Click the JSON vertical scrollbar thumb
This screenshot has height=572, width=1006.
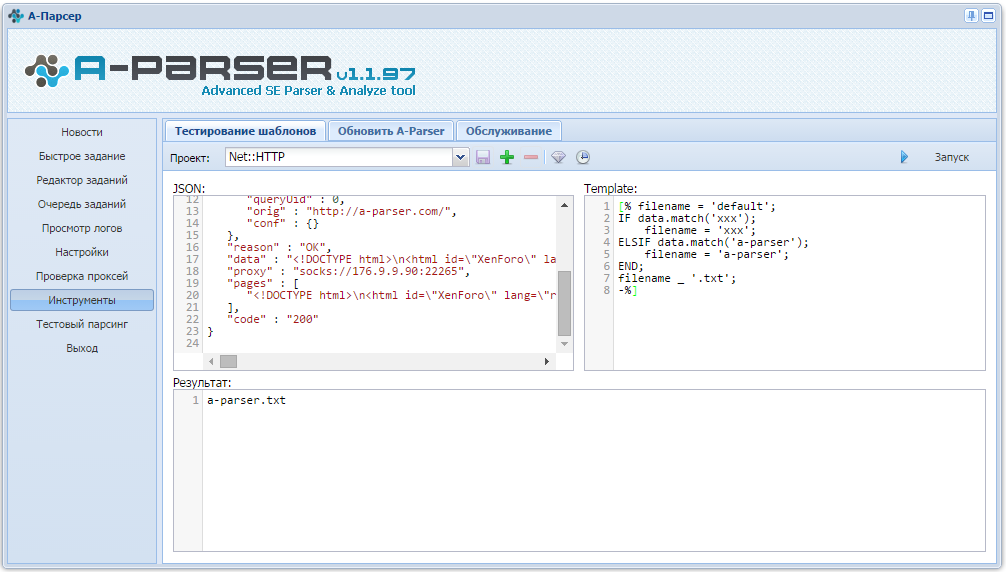pos(564,303)
